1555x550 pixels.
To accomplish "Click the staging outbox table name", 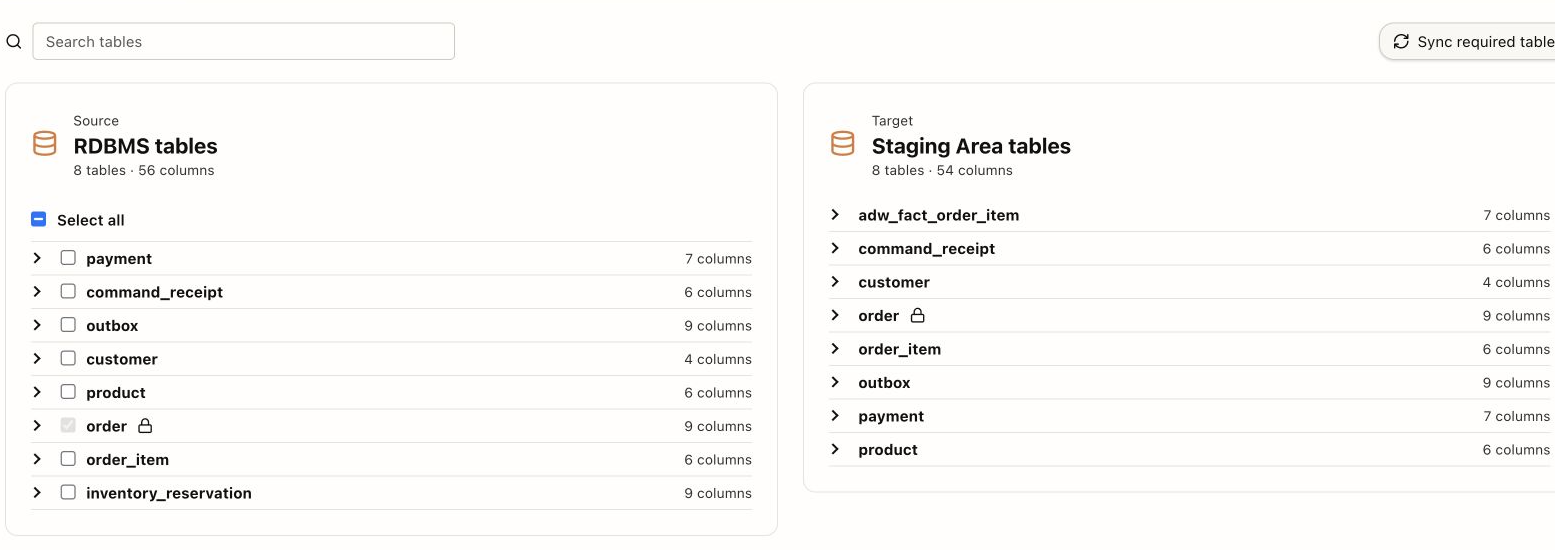I will point(884,383).
